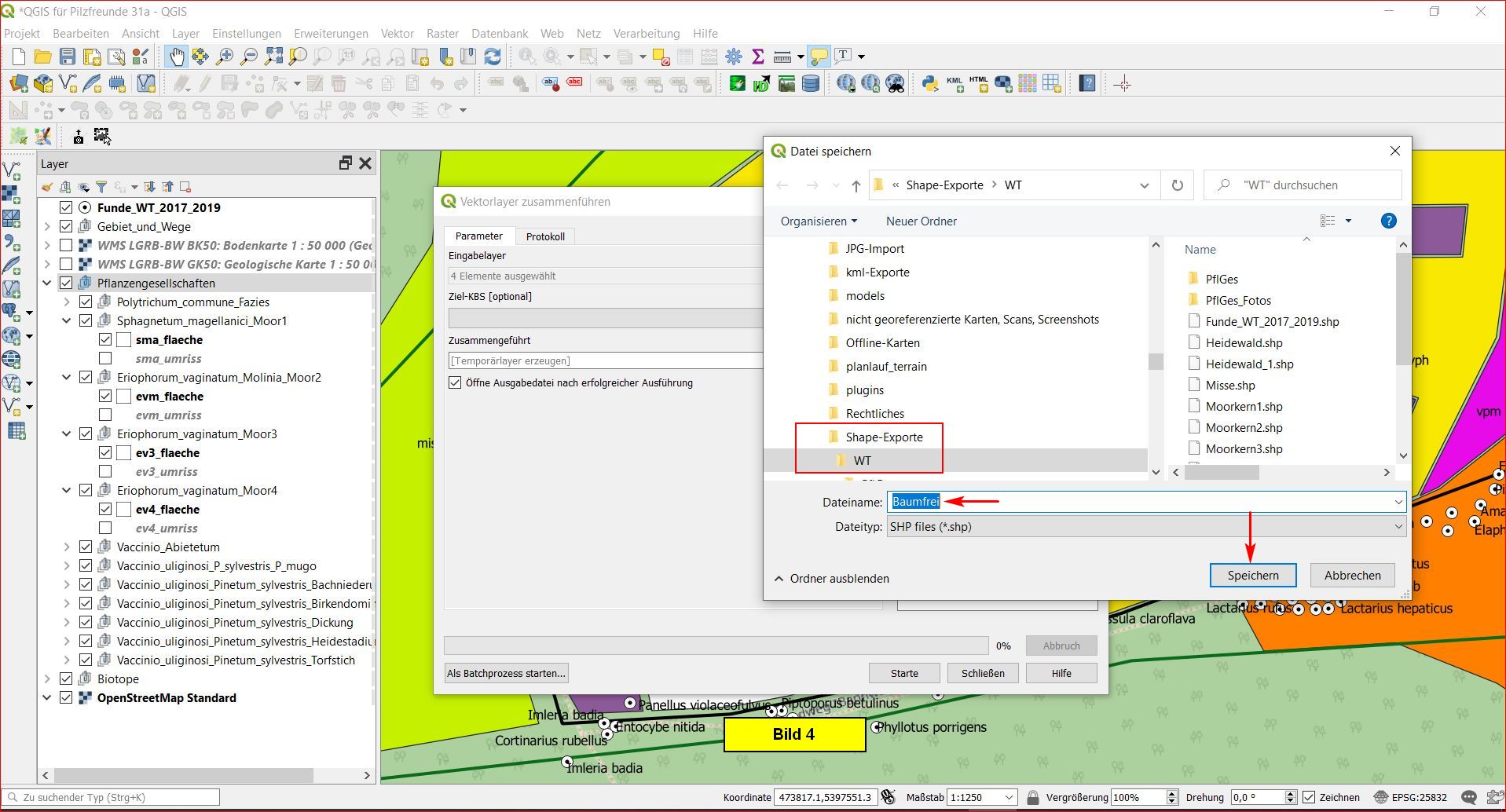The width and height of the screenshot is (1506, 812).
Task: Open the Organisieren dropdown menu
Action: click(x=819, y=221)
